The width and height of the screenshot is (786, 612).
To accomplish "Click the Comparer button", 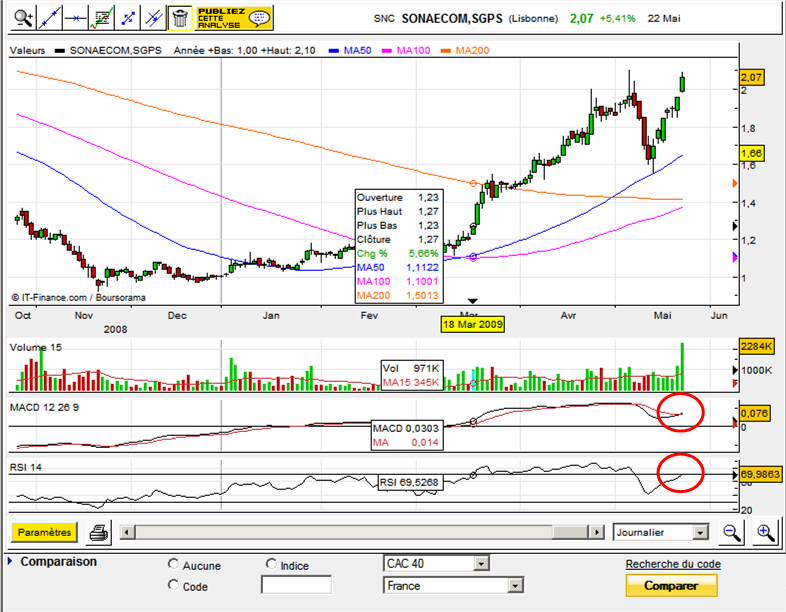I will point(671,585).
